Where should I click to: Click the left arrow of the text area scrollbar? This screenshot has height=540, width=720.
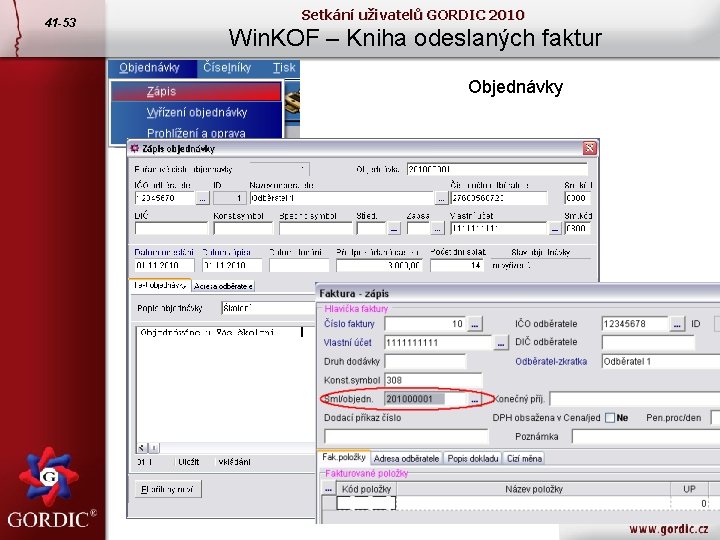pyautogui.click(x=142, y=448)
